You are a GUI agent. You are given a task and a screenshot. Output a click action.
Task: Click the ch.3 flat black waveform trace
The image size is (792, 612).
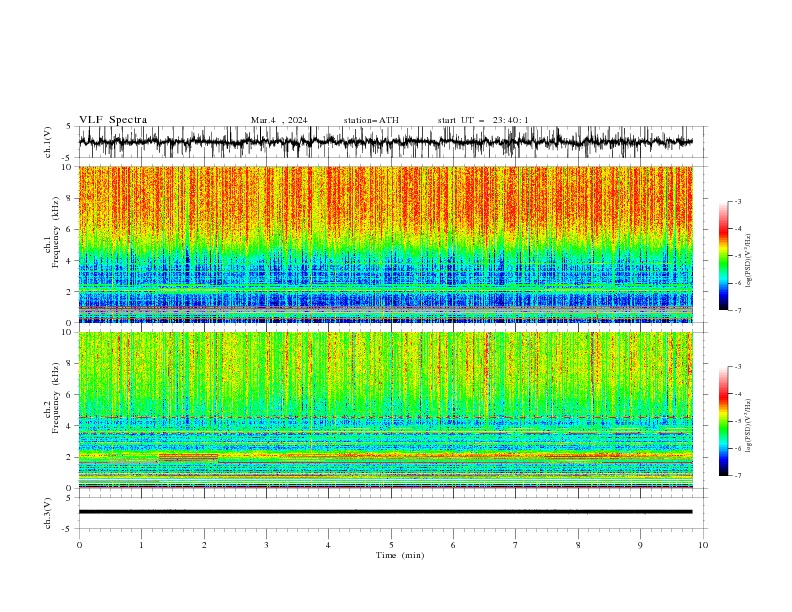(x=386, y=512)
